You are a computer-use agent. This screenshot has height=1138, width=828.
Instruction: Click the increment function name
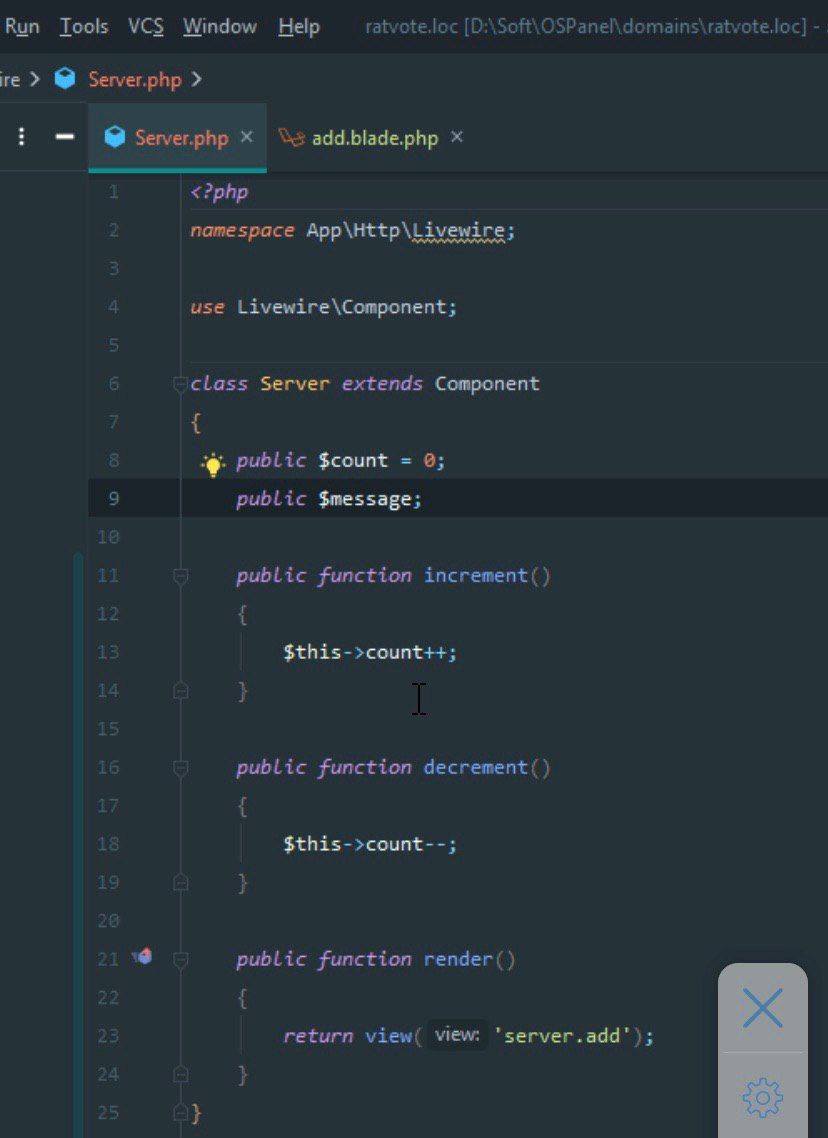[476, 576]
